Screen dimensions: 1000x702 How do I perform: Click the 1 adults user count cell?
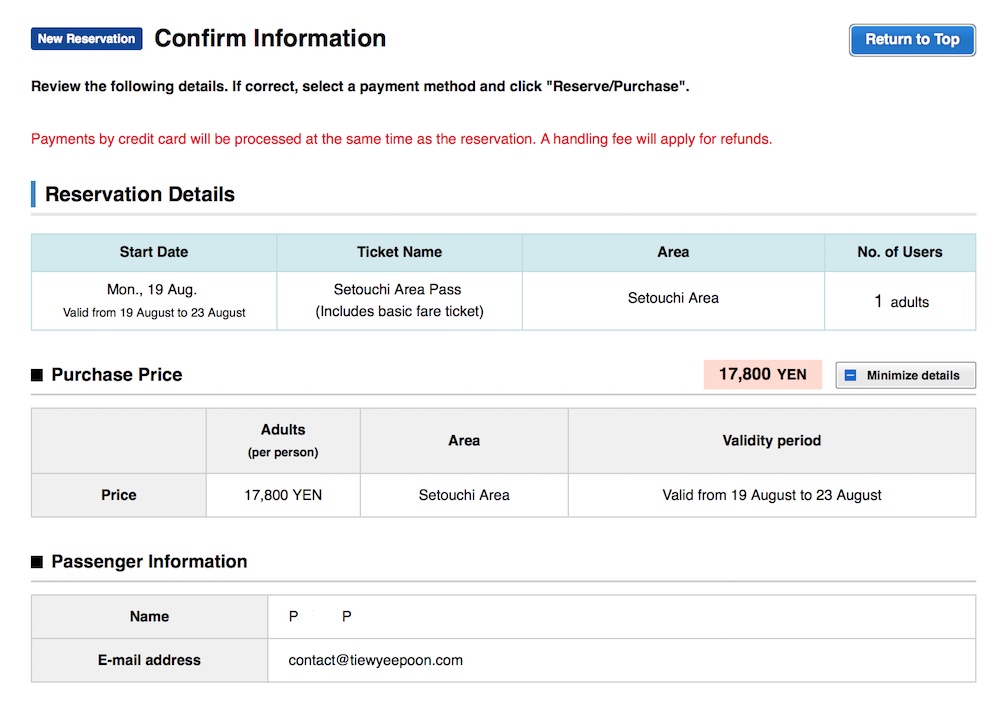(x=899, y=301)
